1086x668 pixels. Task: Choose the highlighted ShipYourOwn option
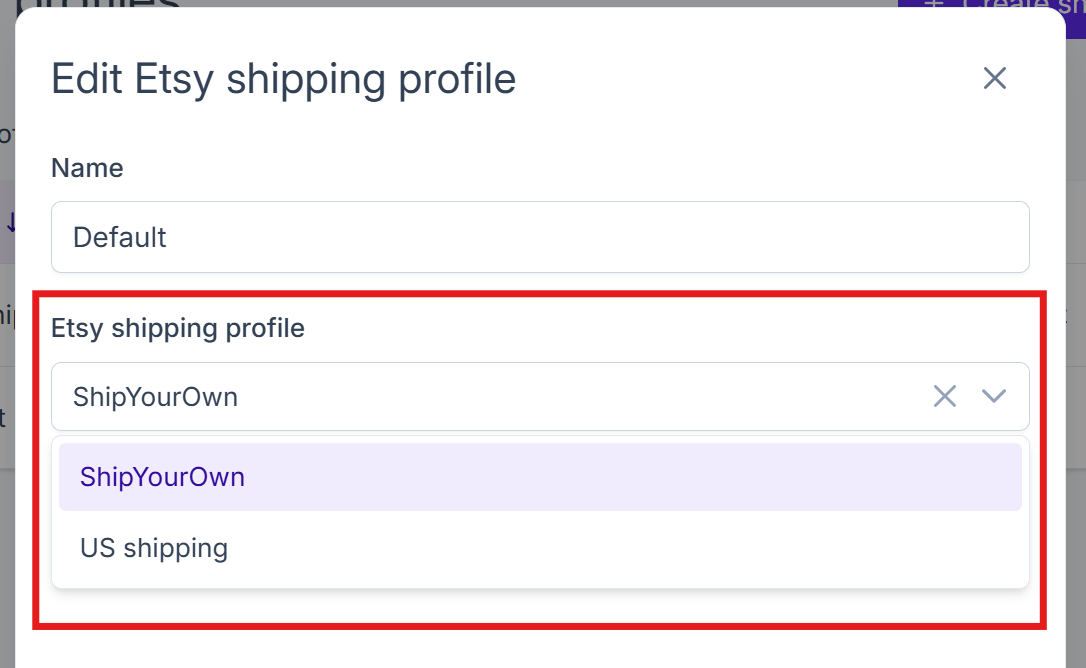point(162,477)
